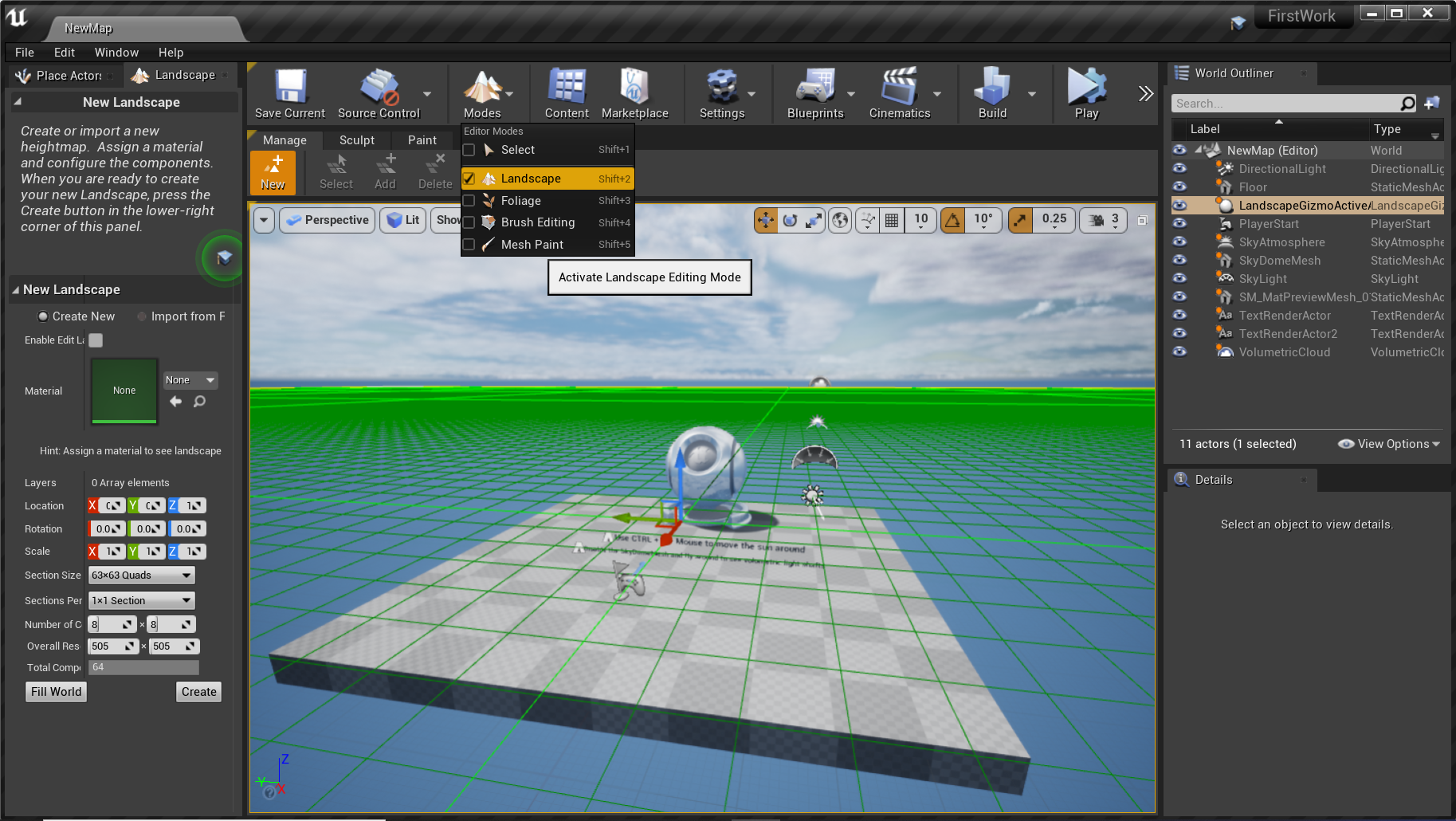
Task: Open the Blueprints toolbar icon
Action: pos(815,94)
